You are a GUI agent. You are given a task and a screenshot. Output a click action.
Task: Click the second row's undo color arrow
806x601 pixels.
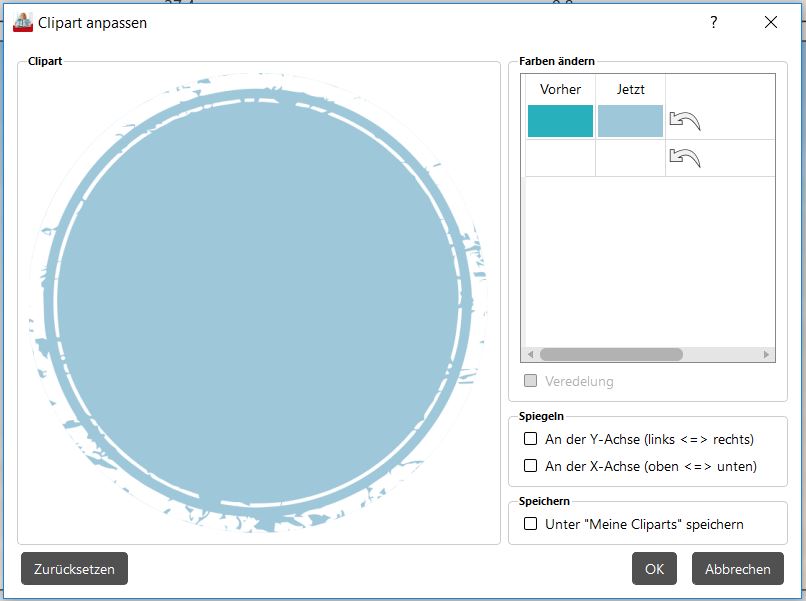684,157
